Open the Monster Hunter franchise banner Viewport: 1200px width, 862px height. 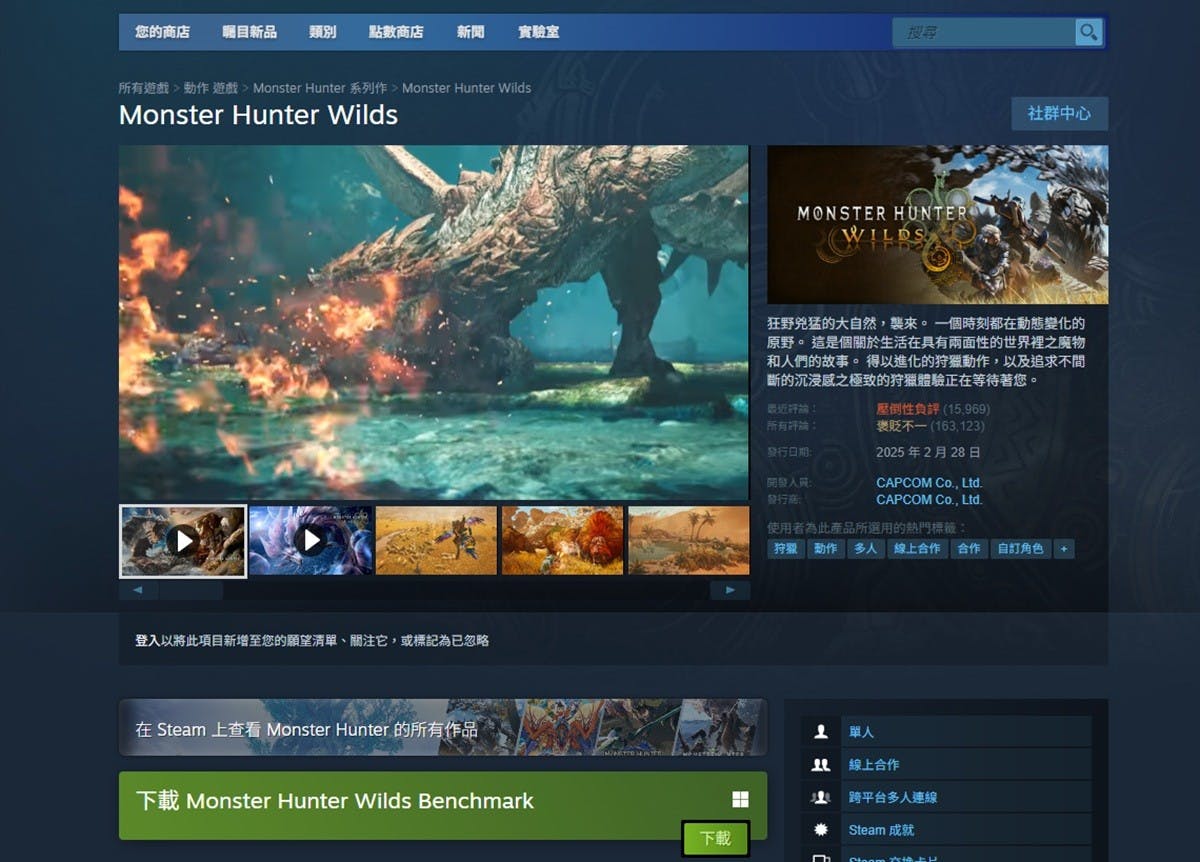443,728
